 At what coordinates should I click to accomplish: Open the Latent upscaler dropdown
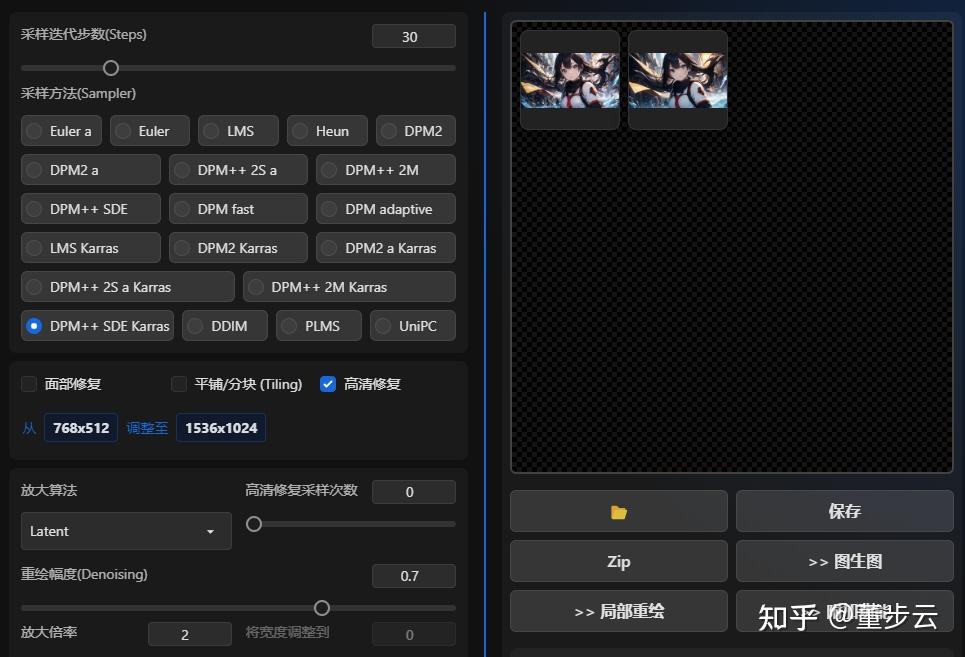click(125, 531)
